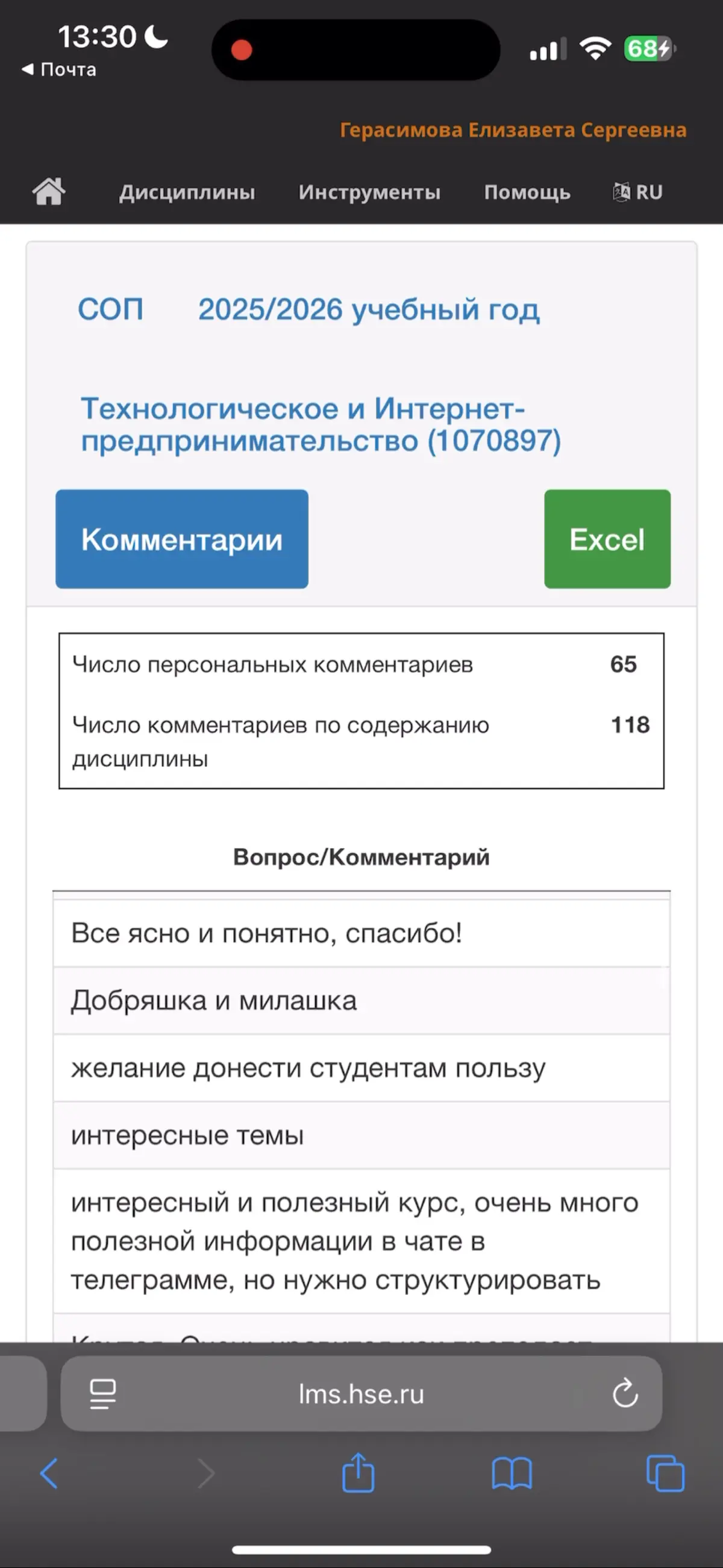Screen dimensions: 723x1568
Task: Open the Дисциплины menu
Action: pyautogui.click(x=187, y=192)
